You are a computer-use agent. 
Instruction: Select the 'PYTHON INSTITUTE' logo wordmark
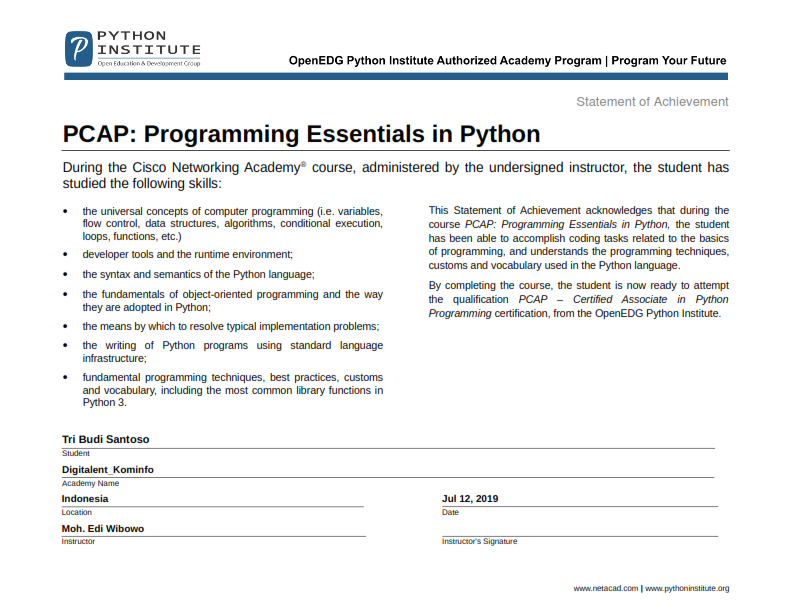149,43
